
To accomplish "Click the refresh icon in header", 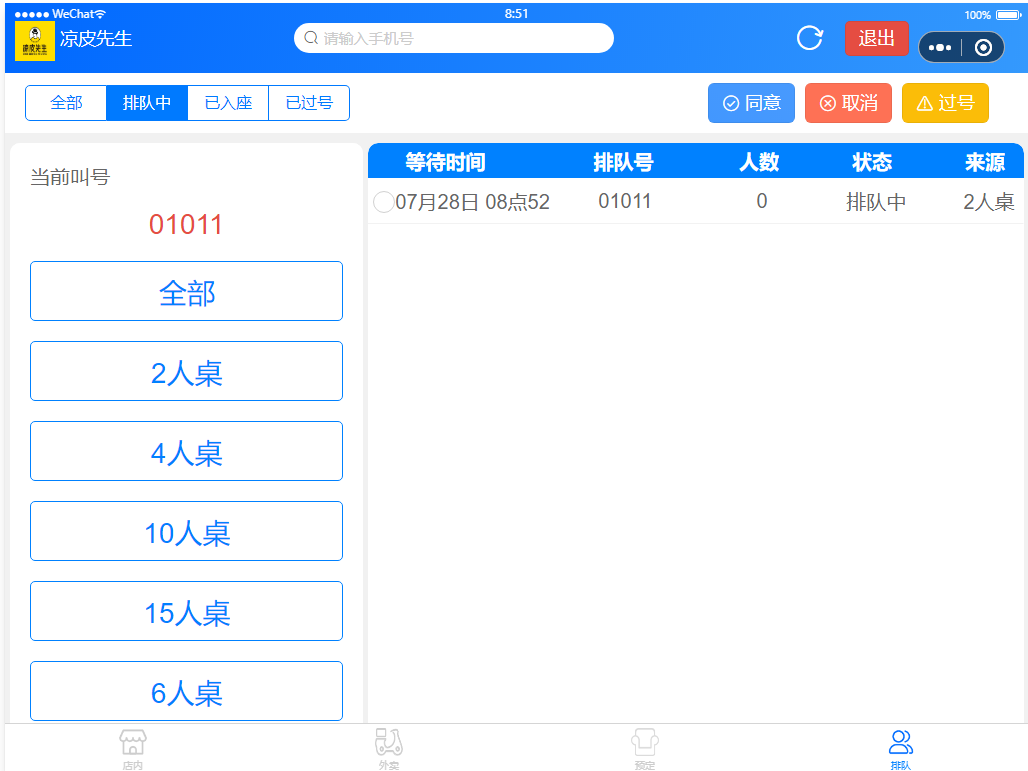I will coord(809,39).
